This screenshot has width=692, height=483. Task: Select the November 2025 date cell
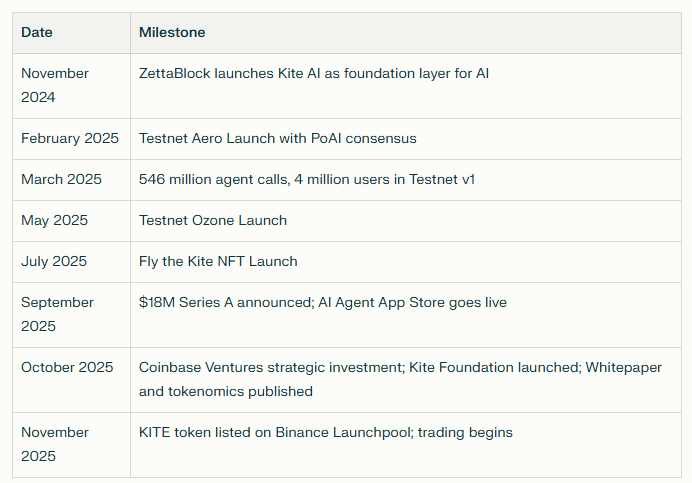click(55, 444)
